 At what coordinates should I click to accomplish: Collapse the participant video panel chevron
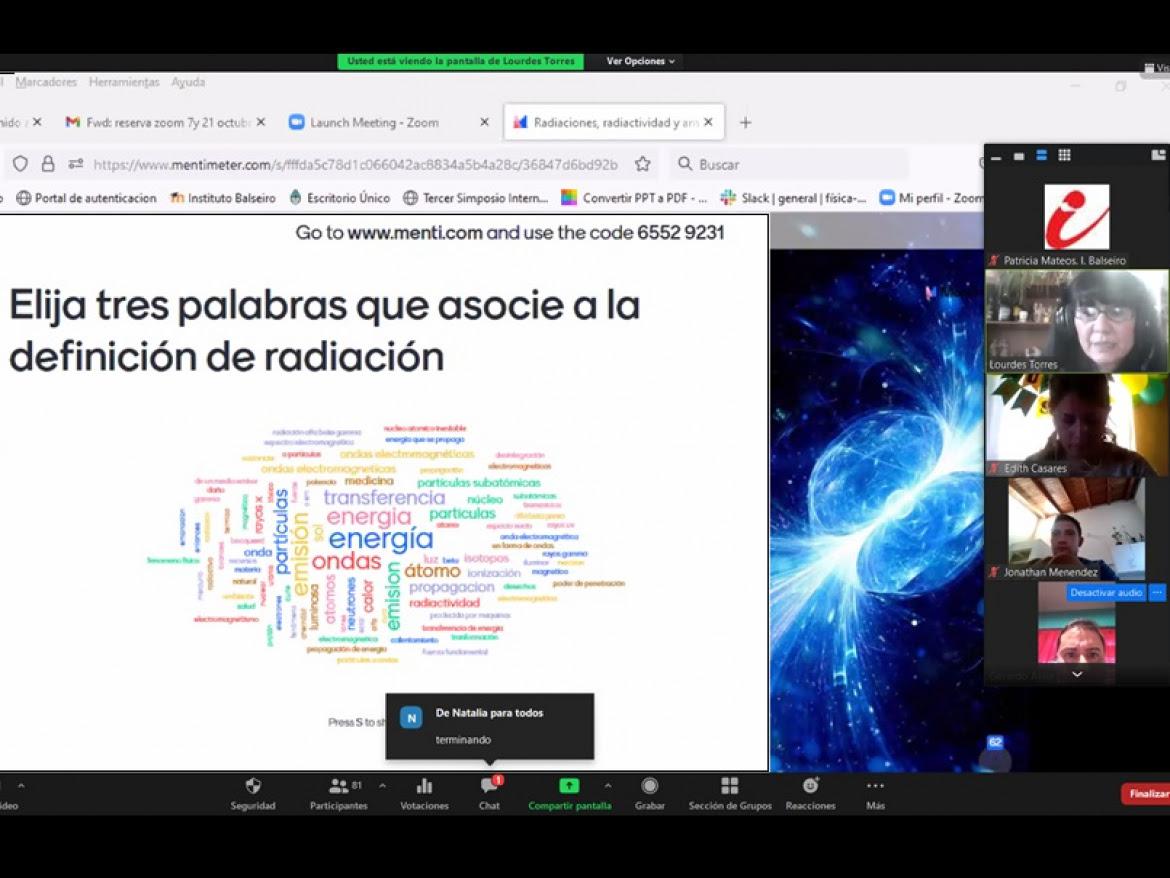tap(1076, 675)
